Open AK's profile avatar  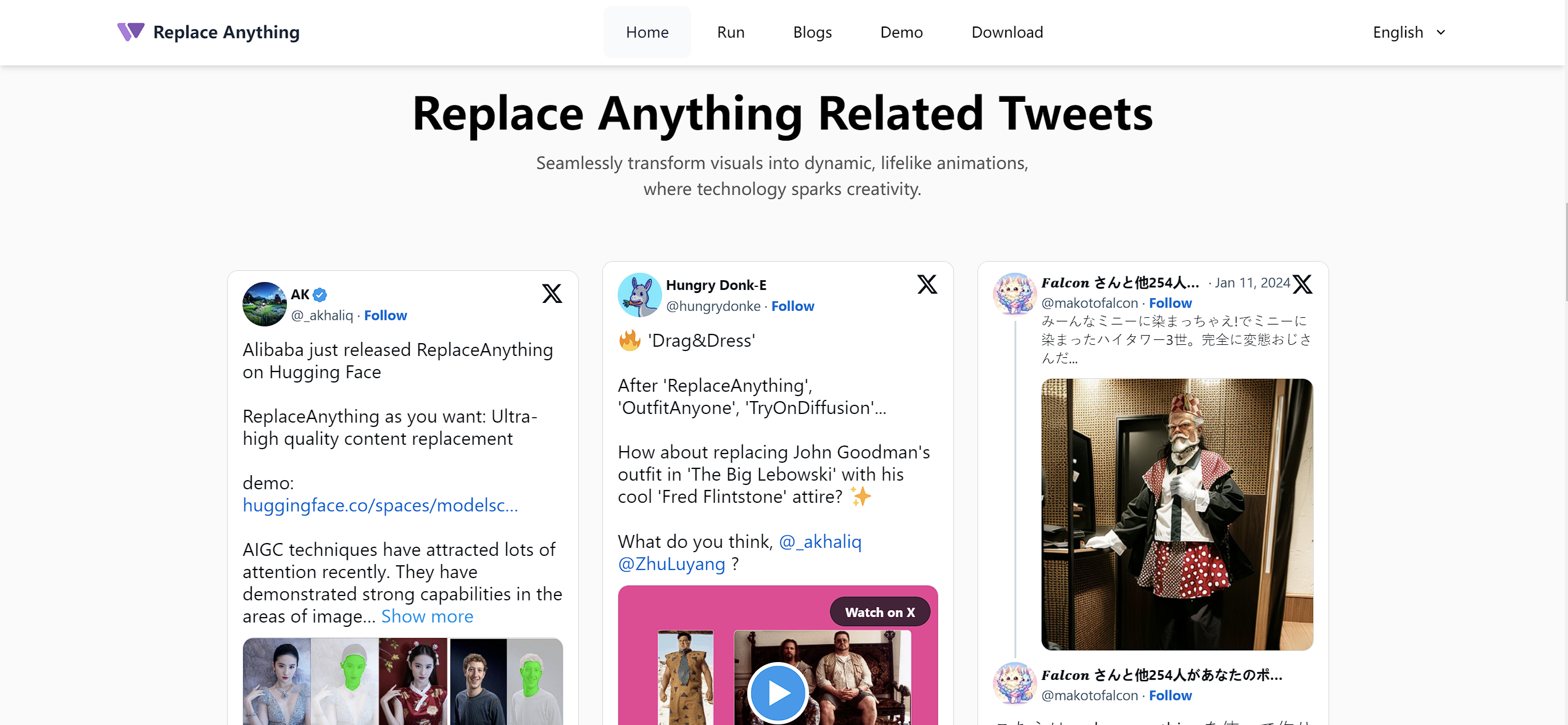[x=264, y=304]
